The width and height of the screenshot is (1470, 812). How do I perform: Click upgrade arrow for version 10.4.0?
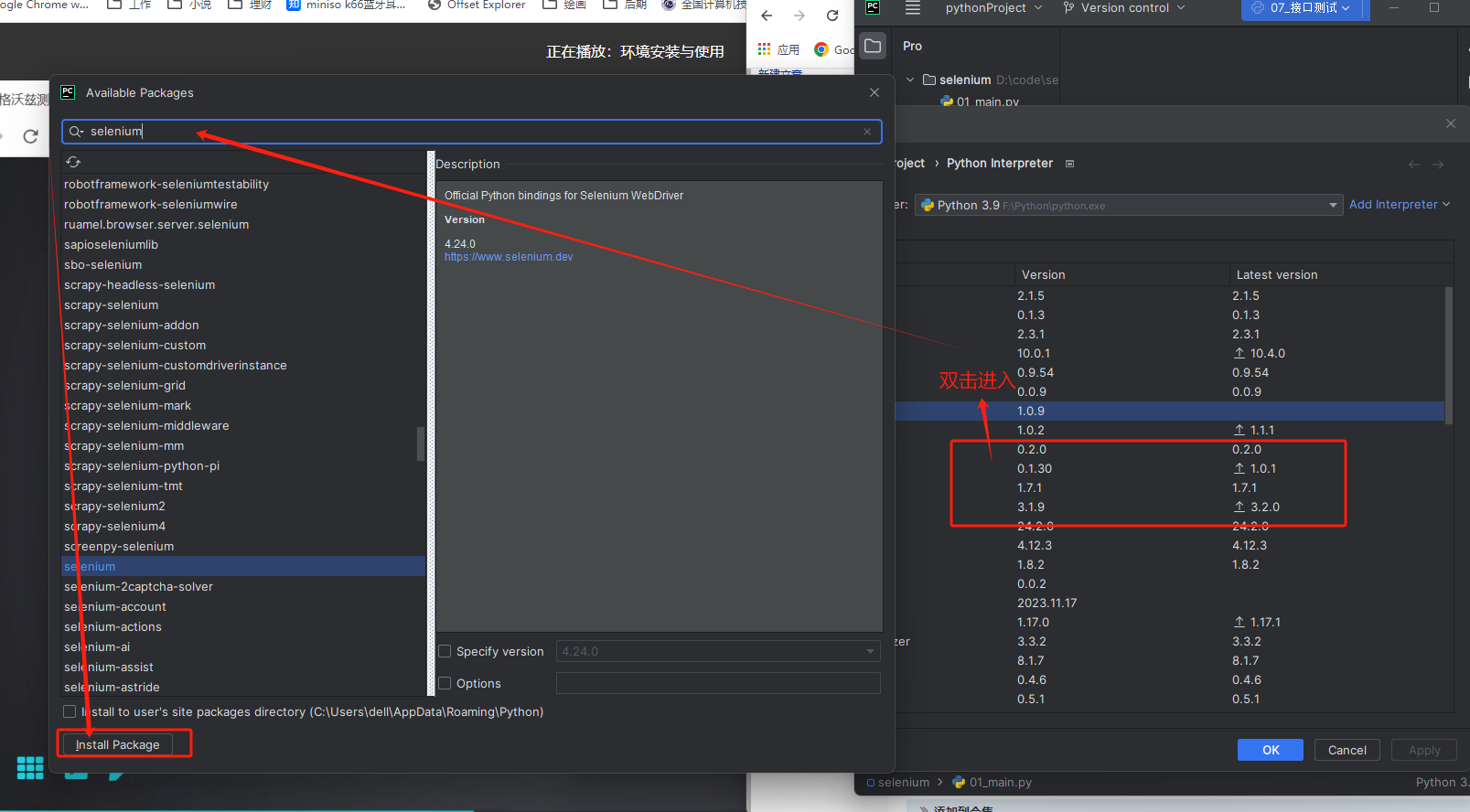tap(1239, 353)
